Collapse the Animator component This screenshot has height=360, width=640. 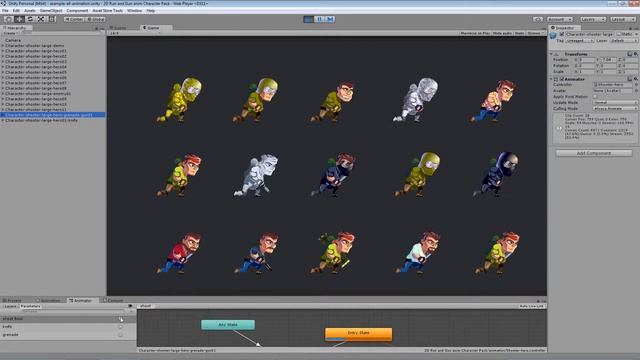(551, 79)
